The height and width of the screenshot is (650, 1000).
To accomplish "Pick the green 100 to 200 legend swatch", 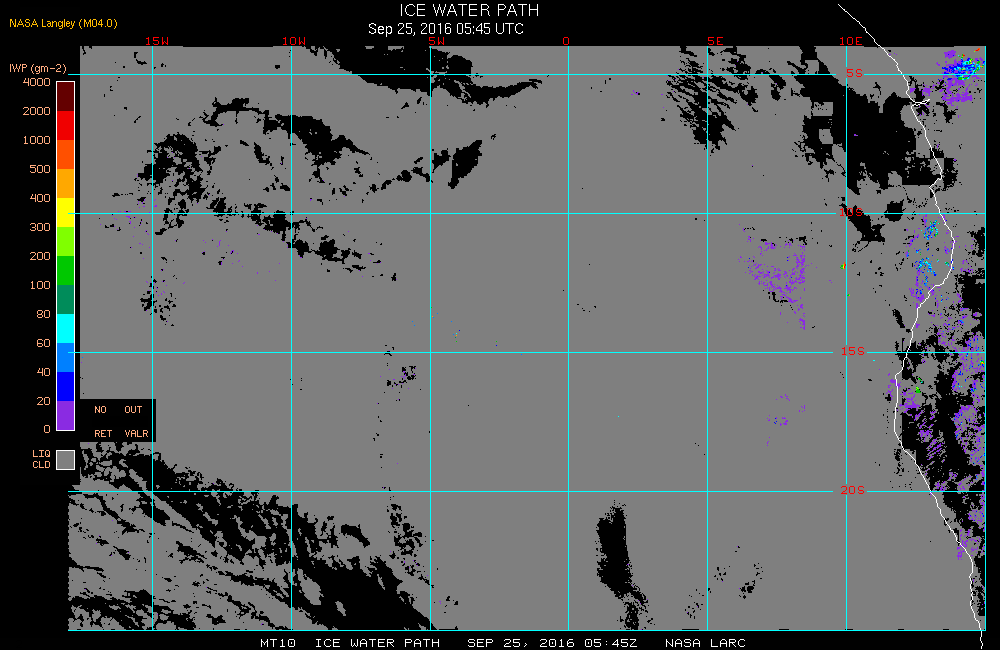I will coord(66,270).
